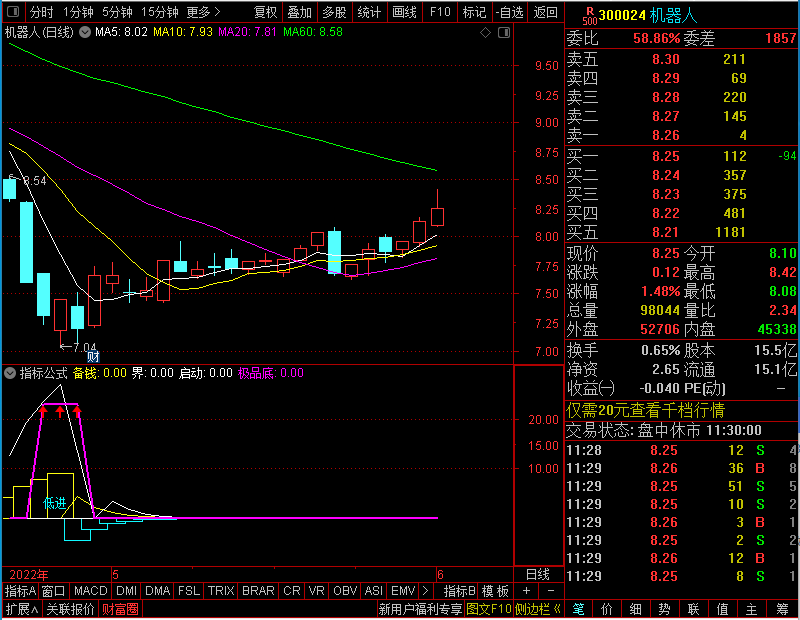Open the 财富圈 tab
This screenshot has width=800, height=620.
120,609
